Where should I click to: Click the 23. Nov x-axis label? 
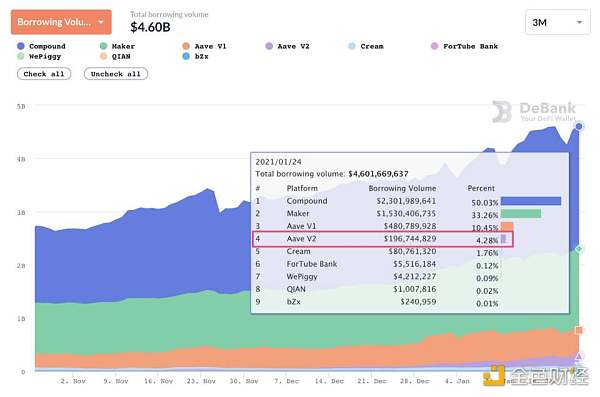coord(201,381)
